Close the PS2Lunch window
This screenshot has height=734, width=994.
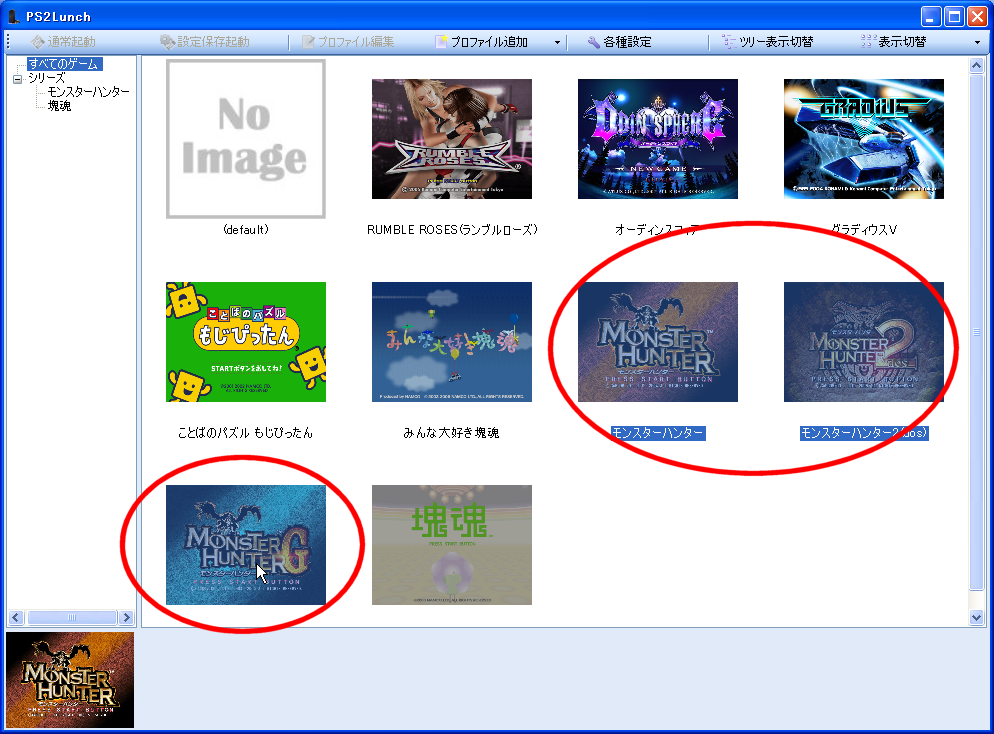point(977,16)
